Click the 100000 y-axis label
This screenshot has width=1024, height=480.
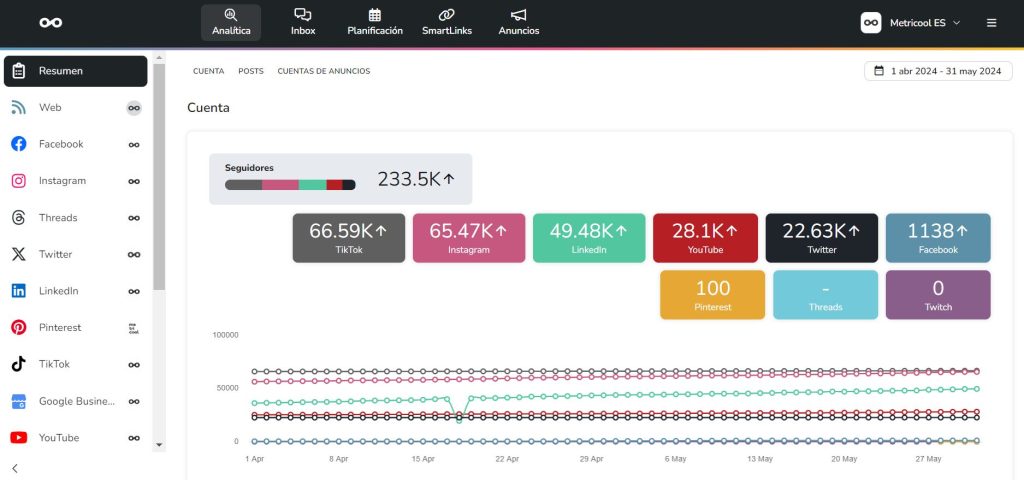(x=225, y=335)
